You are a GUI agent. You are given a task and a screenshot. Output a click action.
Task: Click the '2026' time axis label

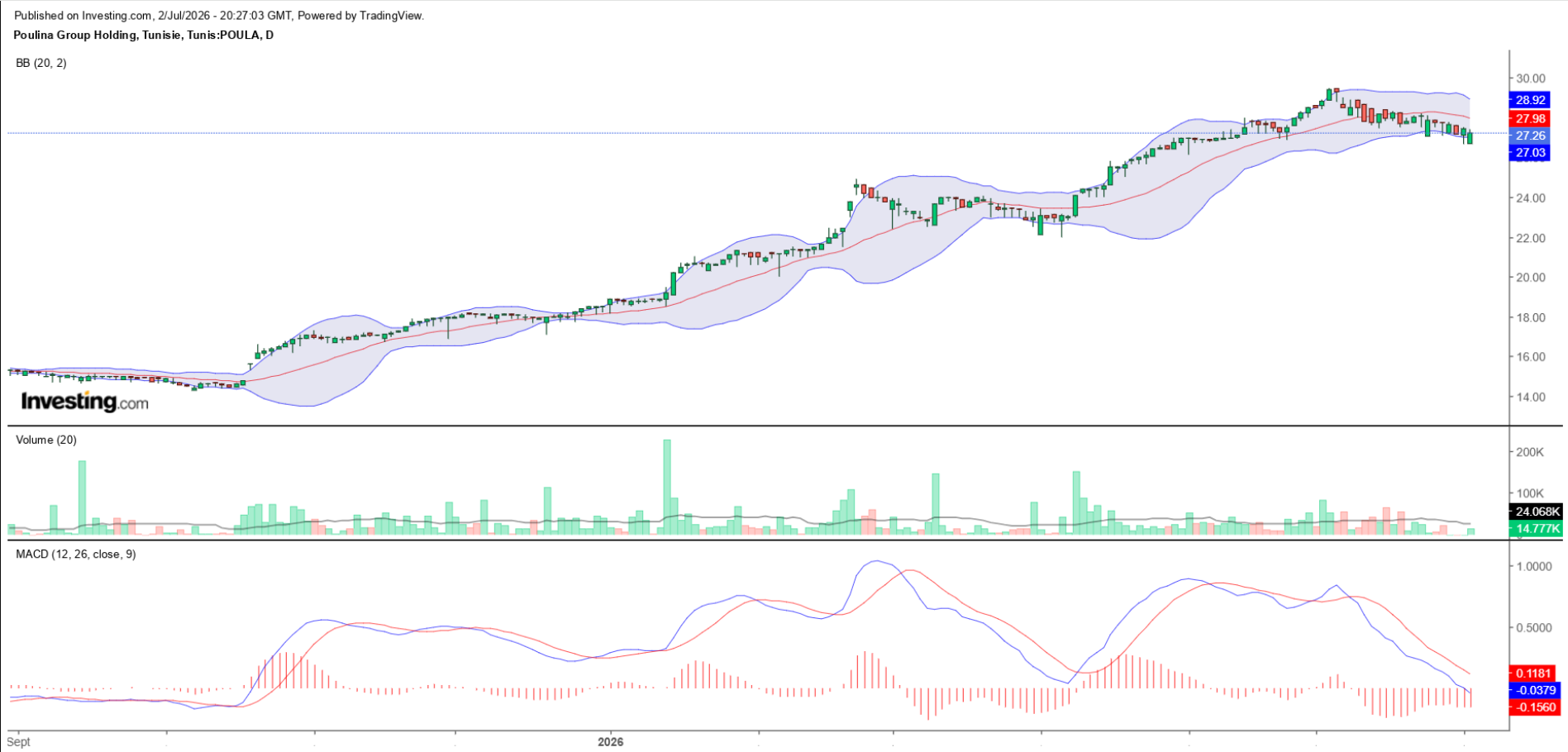point(611,742)
